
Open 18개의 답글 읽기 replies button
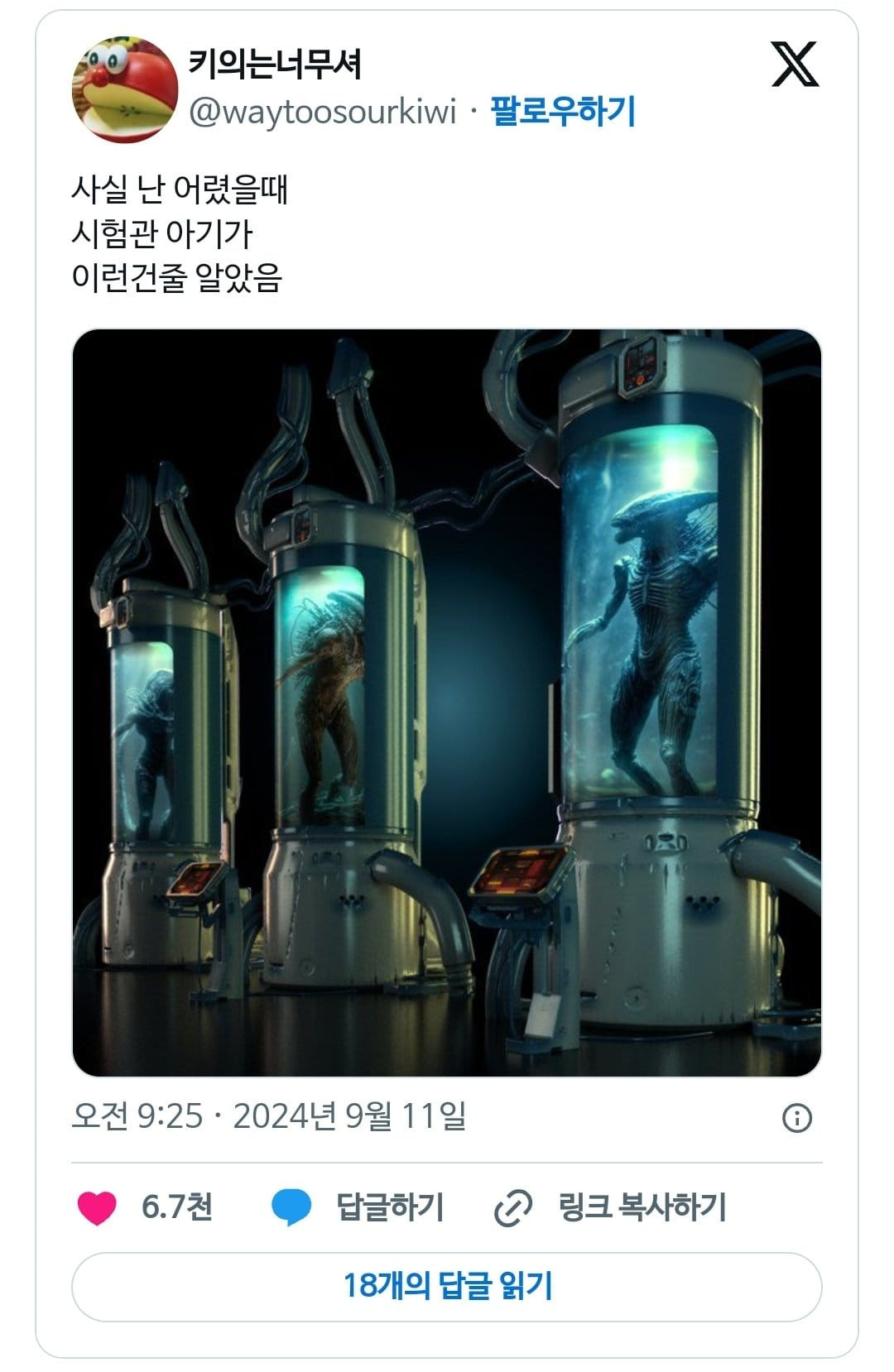[x=447, y=1287]
